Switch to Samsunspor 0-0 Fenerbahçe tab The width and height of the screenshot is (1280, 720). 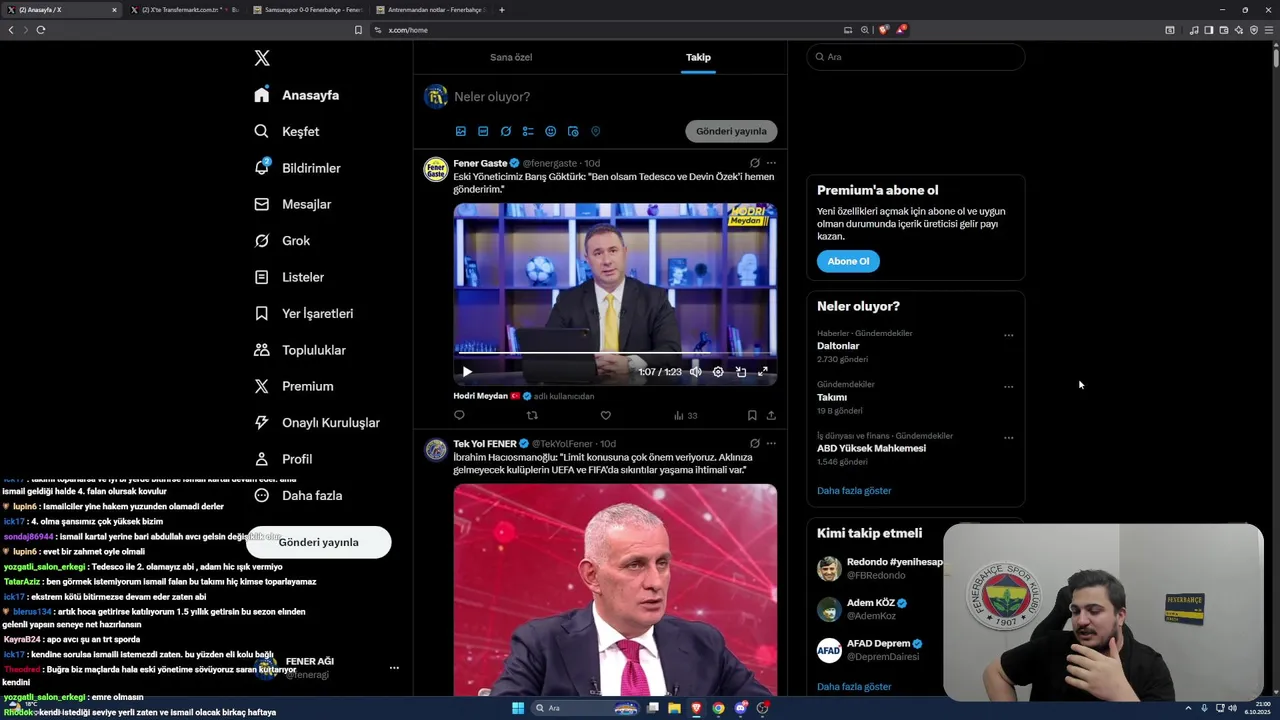coord(308,10)
